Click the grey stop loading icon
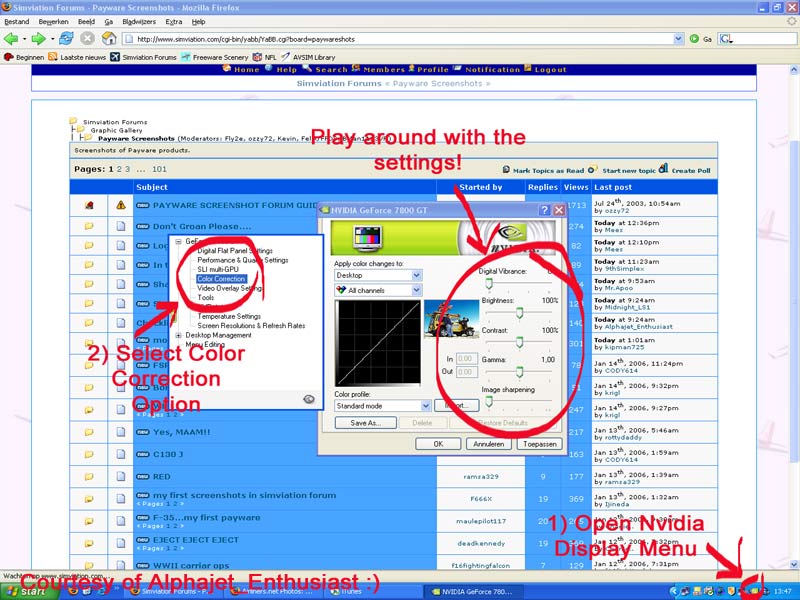This screenshot has height=600, width=800. coord(88,39)
